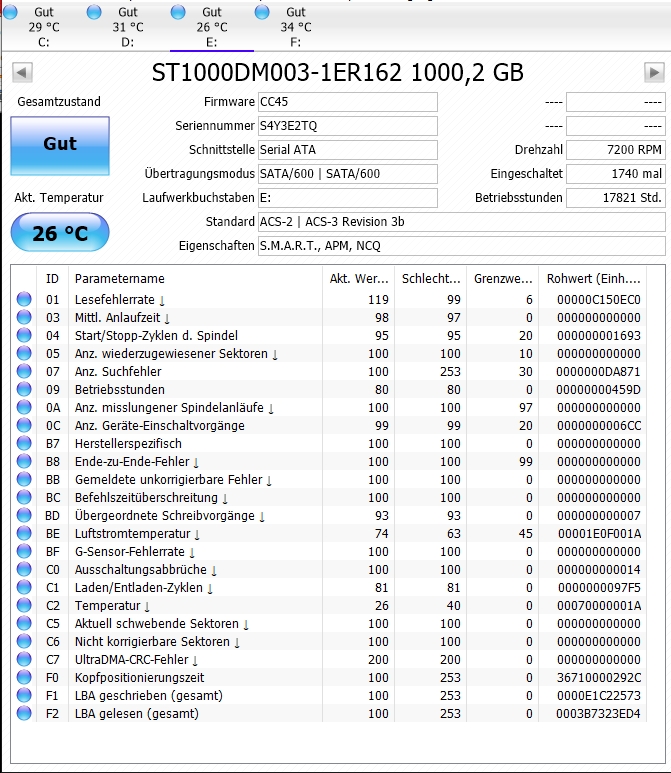Click the disk title ST1000DM003-1ER162 1000,2 GB
The height and width of the screenshot is (773, 671).
(337, 72)
